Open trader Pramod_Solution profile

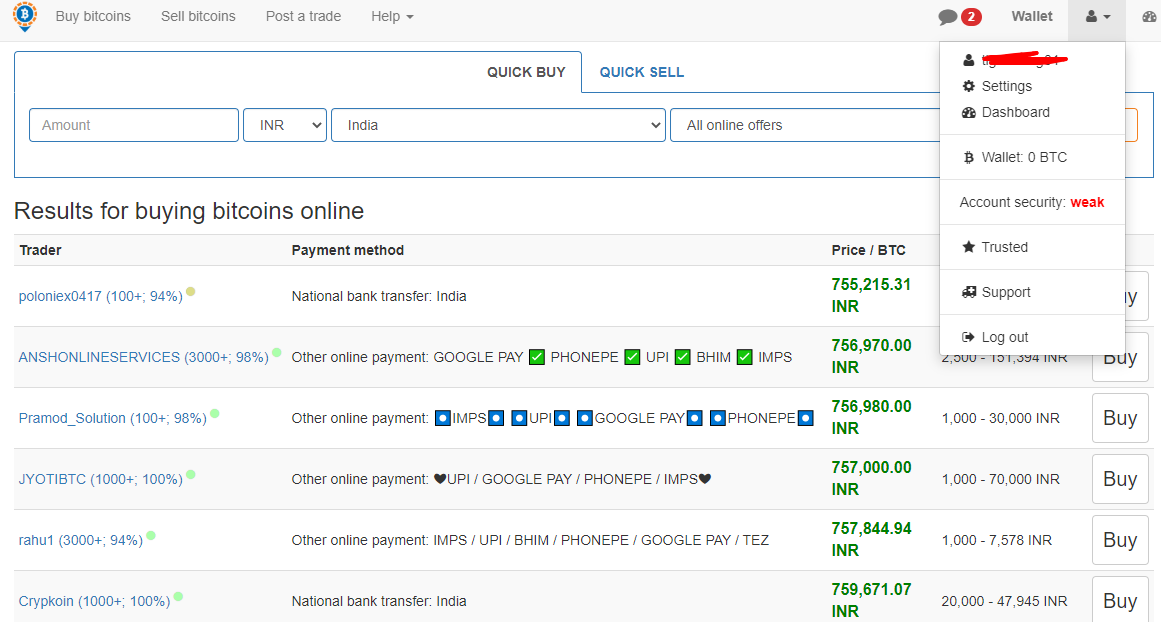pyautogui.click(x=113, y=418)
